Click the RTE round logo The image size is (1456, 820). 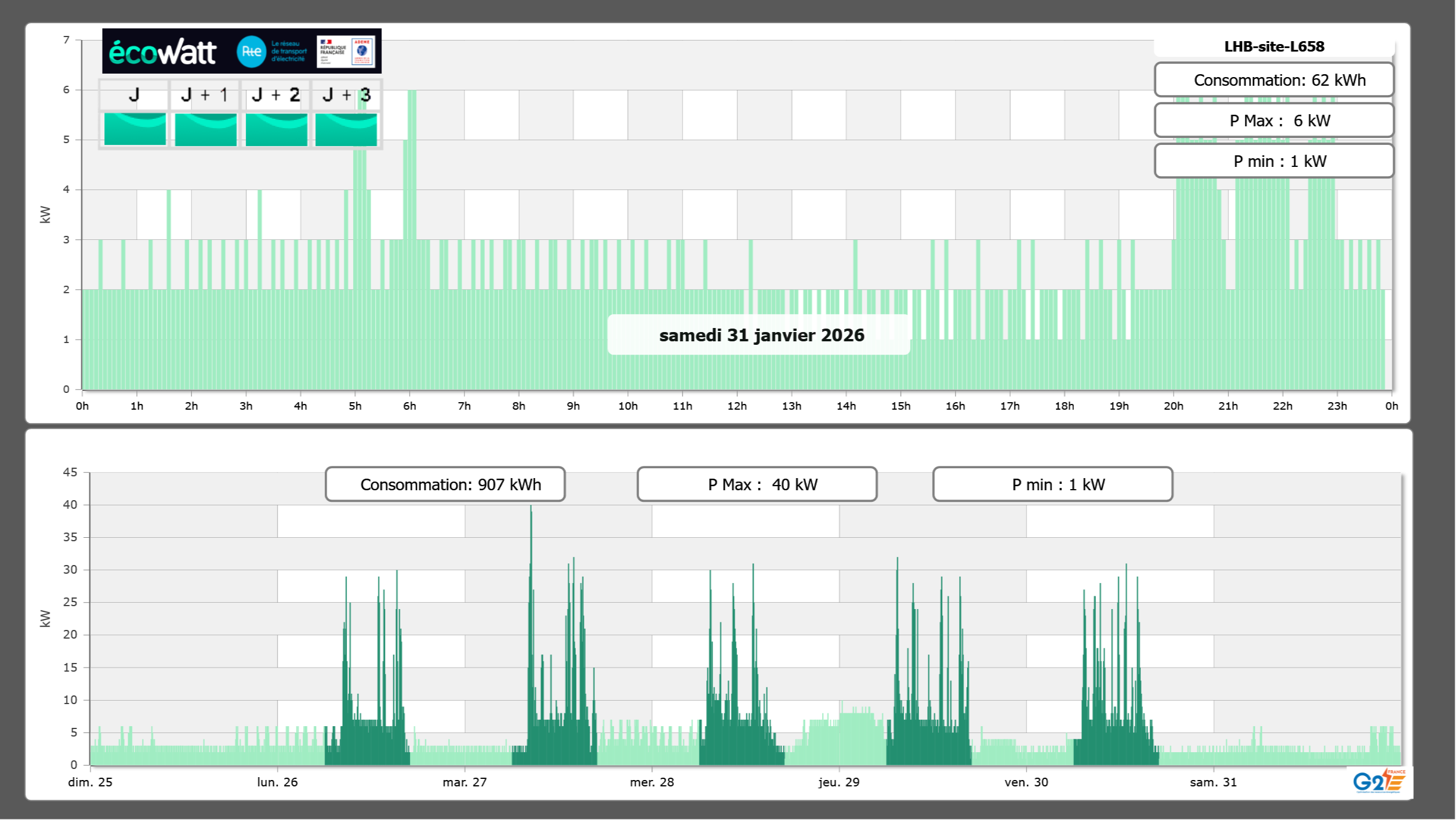pos(251,52)
